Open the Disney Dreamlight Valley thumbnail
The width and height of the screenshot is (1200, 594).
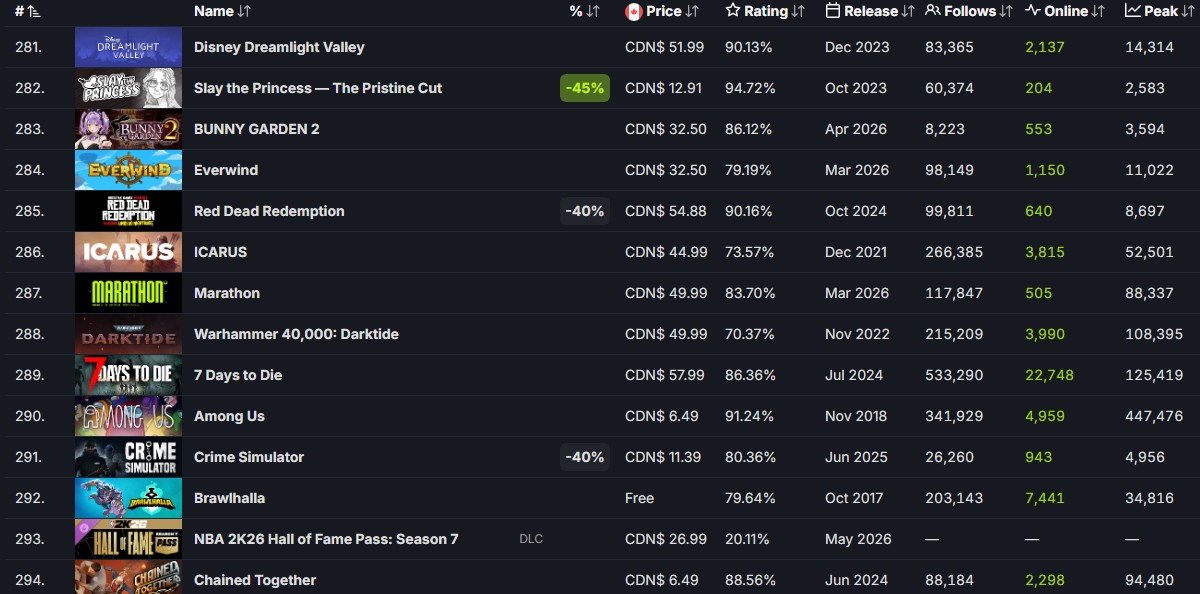[128, 47]
